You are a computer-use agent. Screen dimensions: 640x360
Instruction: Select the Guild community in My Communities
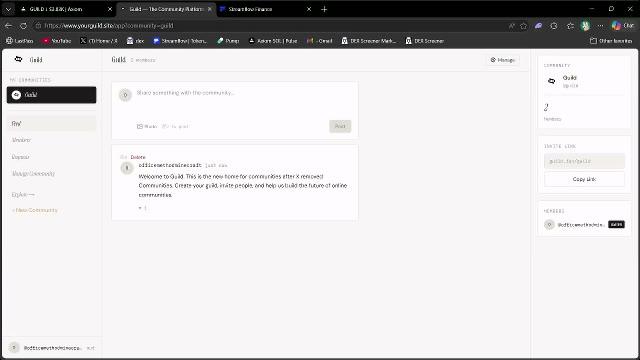click(x=51, y=95)
